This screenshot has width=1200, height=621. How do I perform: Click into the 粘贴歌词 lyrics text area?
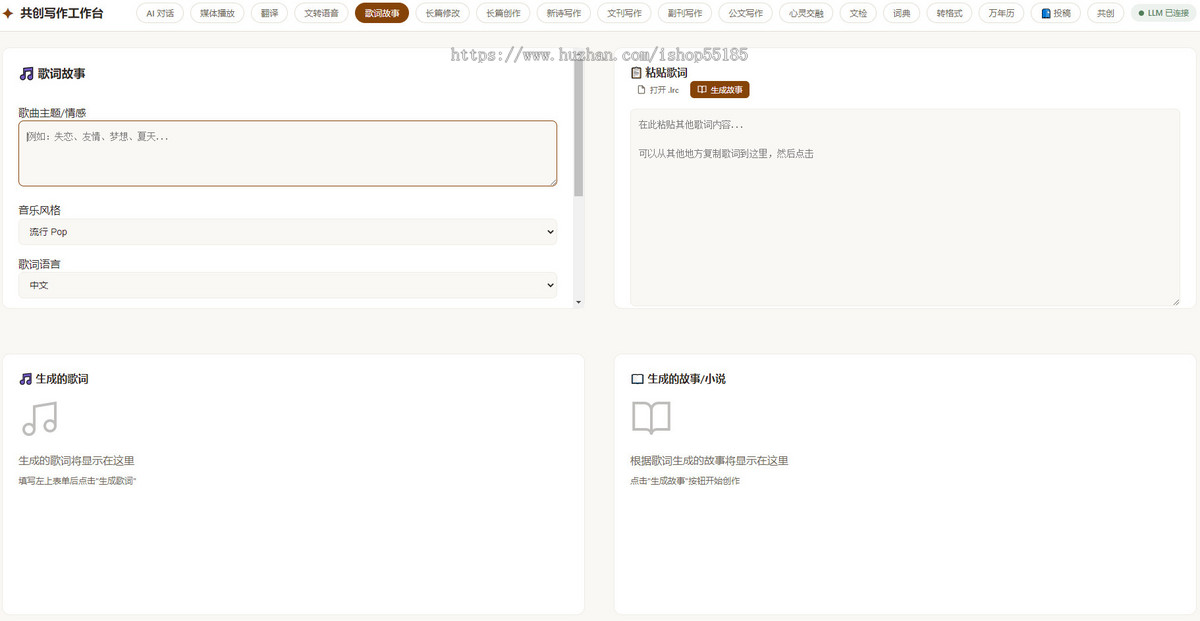coord(905,208)
